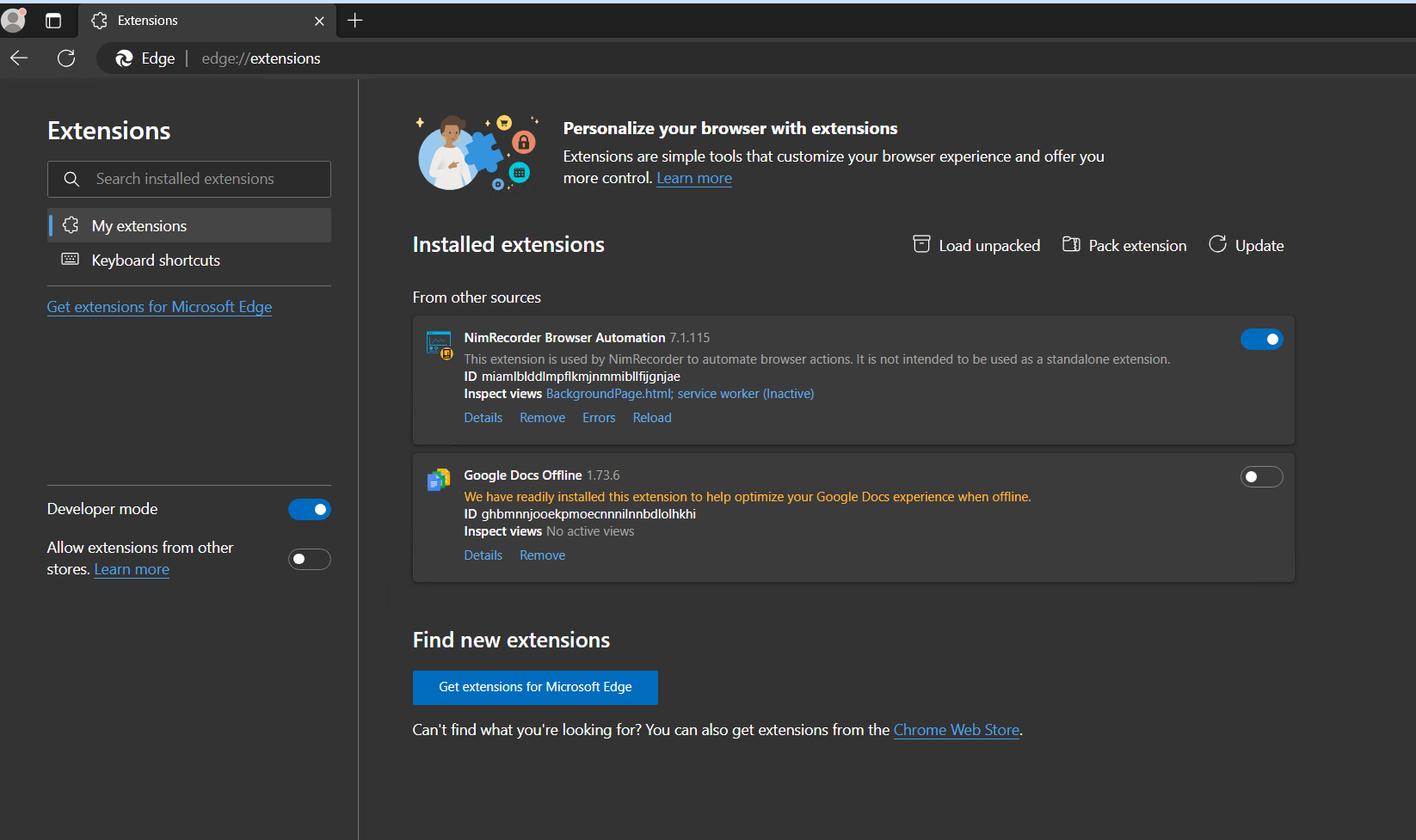The image size is (1416, 840).
Task: Refresh the page with the reload icon
Action: click(66, 58)
